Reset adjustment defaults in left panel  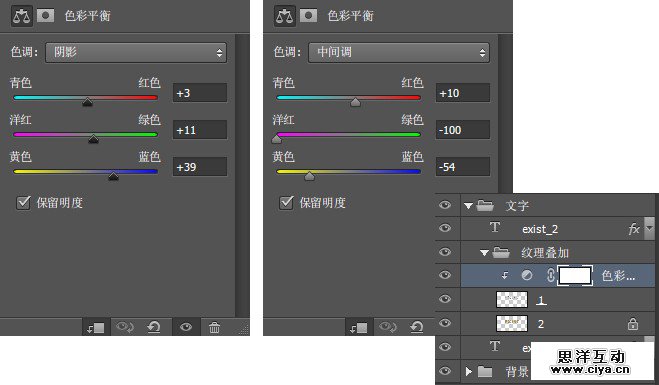154,327
